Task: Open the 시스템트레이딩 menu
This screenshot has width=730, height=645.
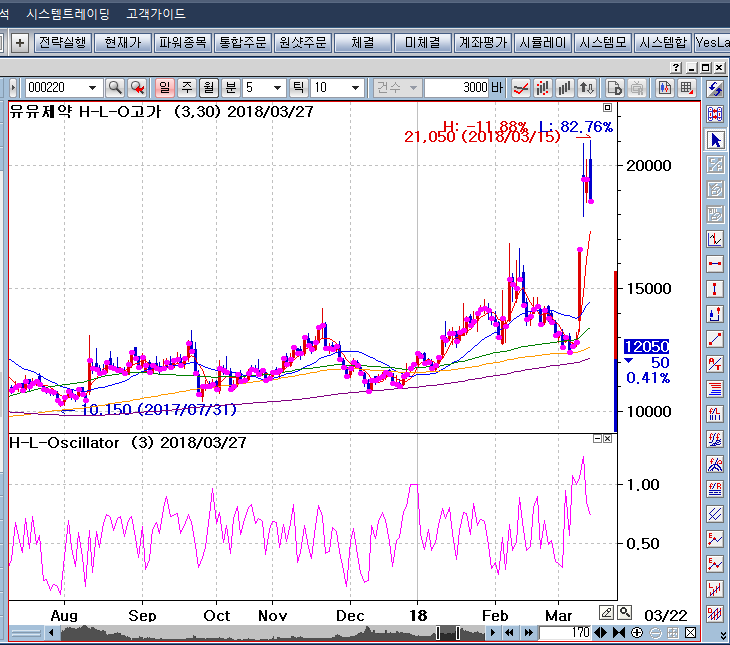Action: (68, 14)
